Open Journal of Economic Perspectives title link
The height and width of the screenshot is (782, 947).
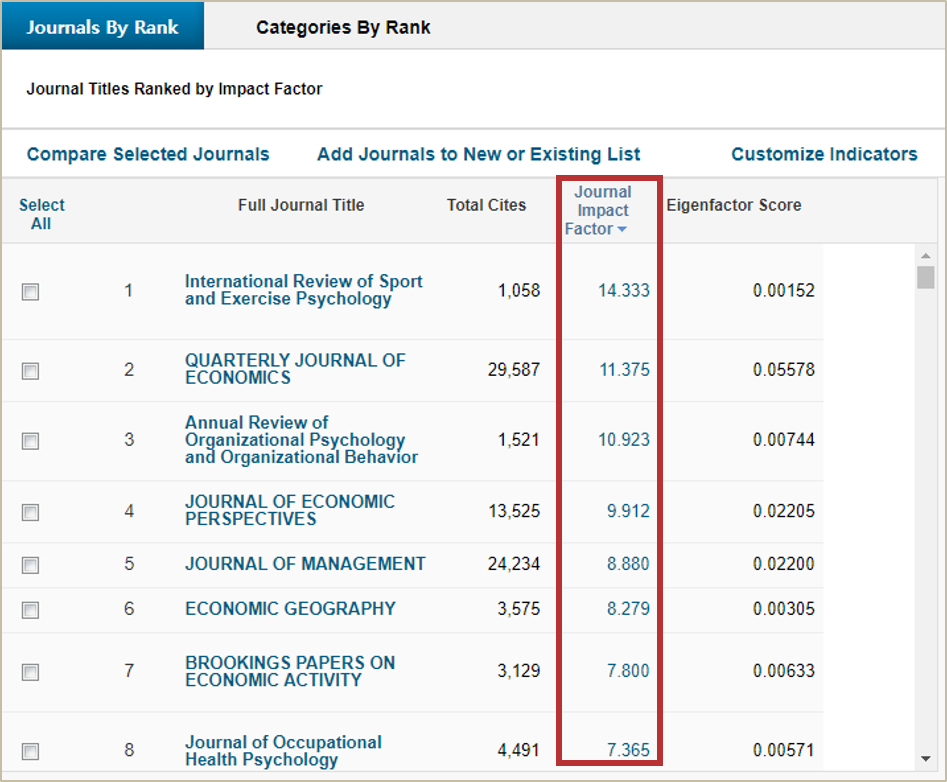[289, 510]
